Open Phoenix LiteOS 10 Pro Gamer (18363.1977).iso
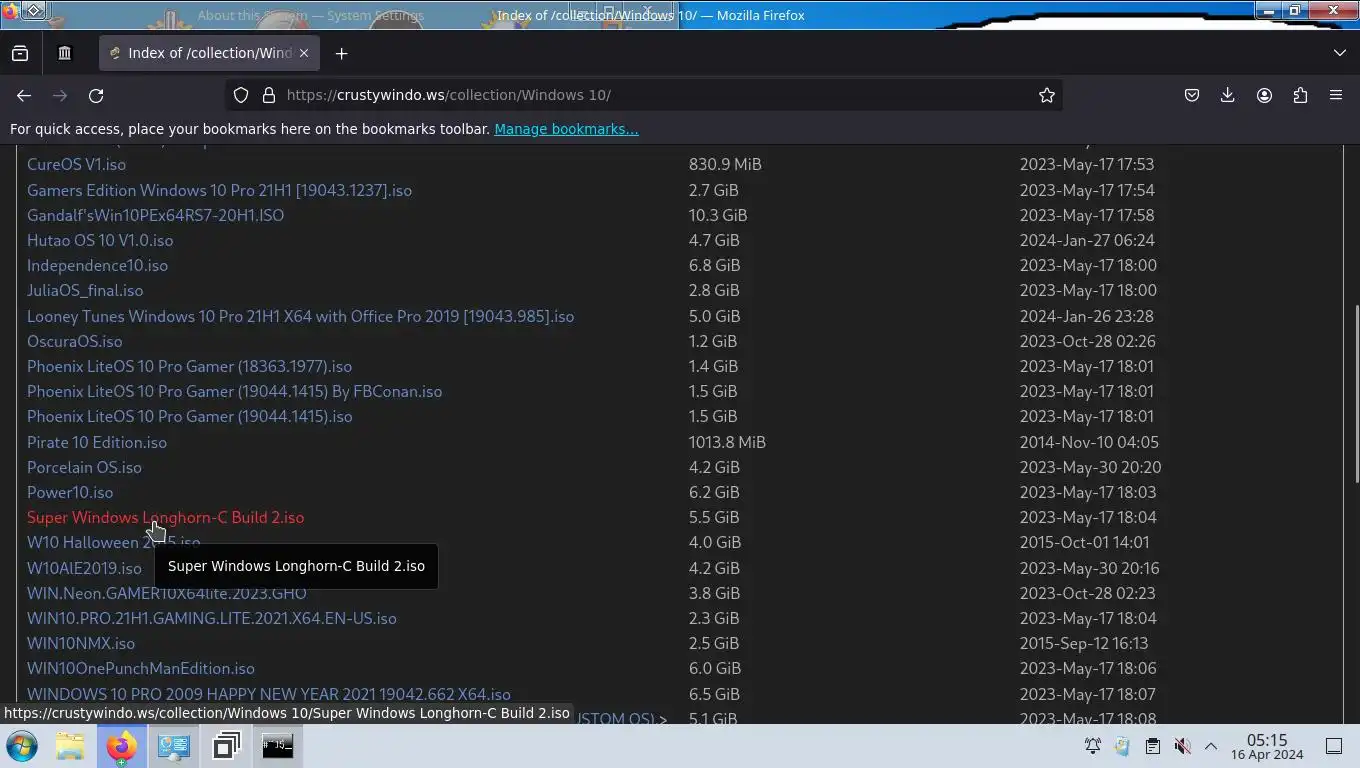The height and width of the screenshot is (768, 1360). click(189, 366)
